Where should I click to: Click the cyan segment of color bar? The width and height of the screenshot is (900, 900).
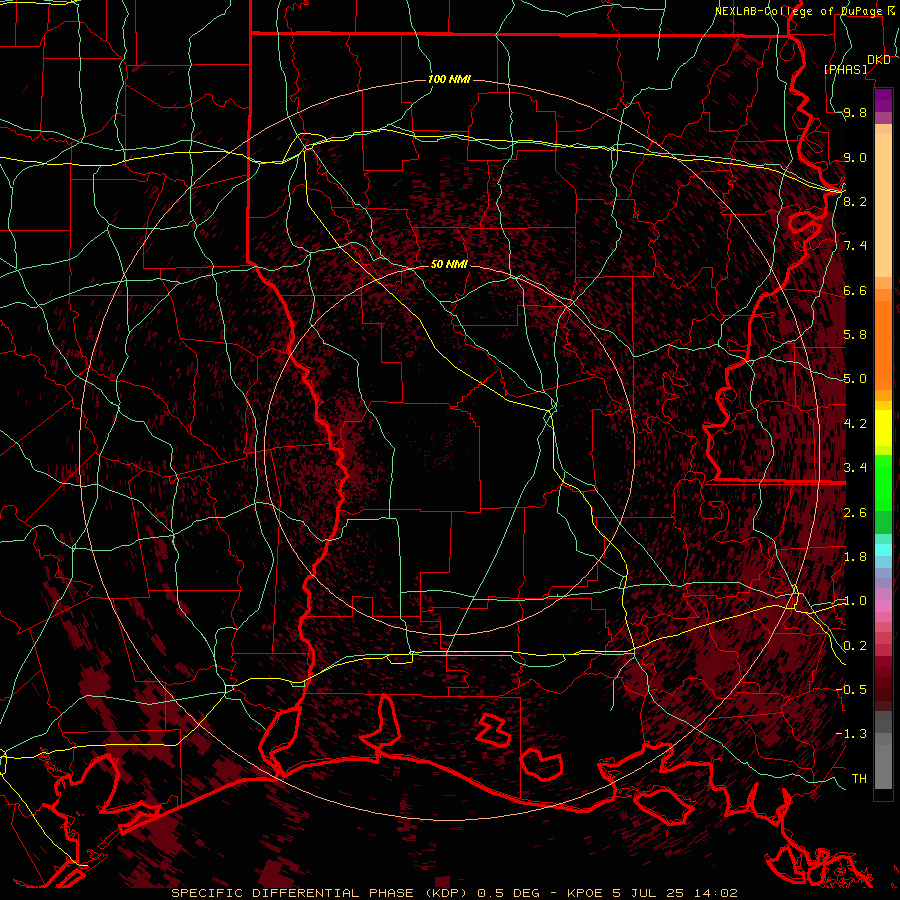[x=883, y=550]
